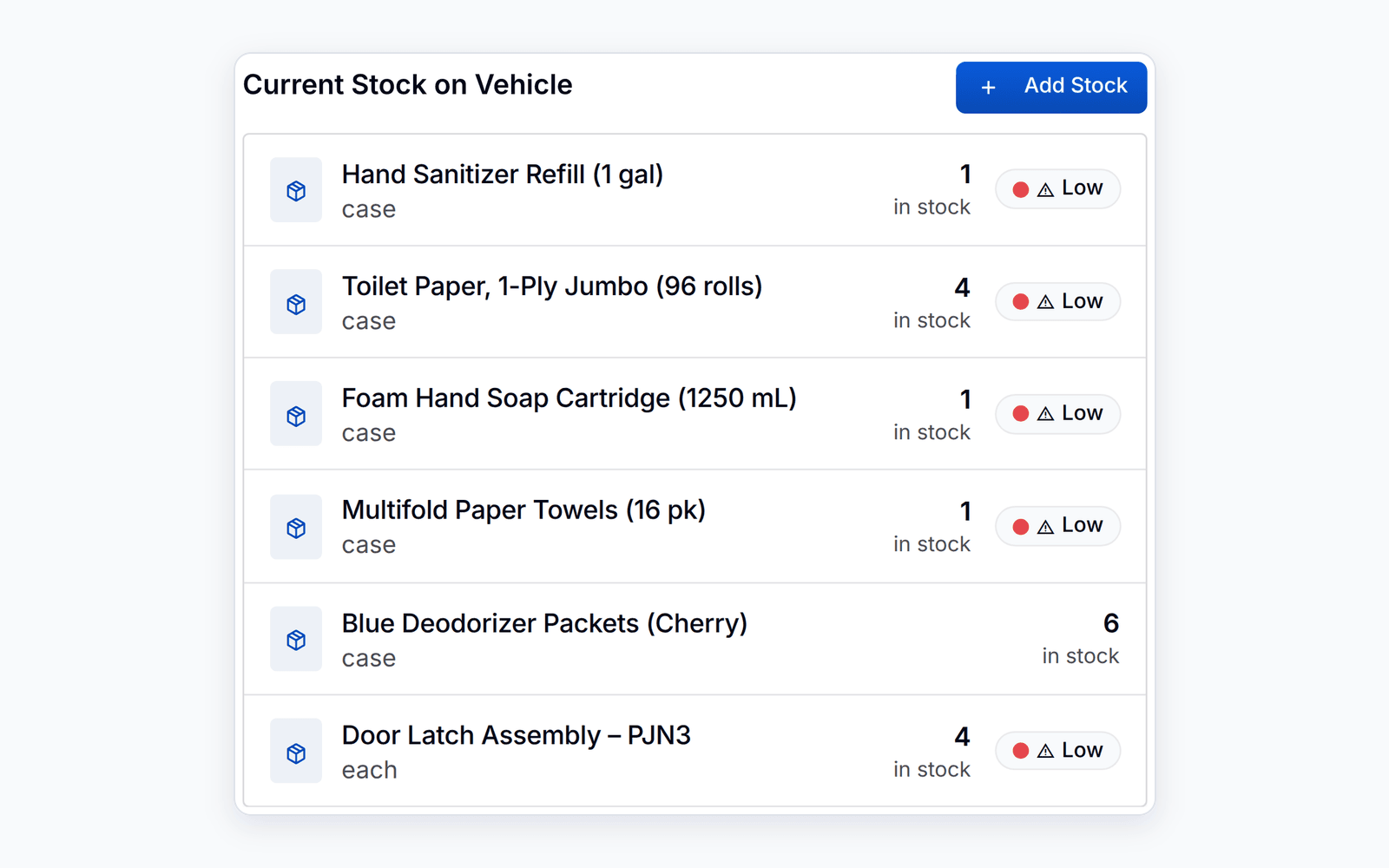
Task: Click the plus icon in Add Stock
Action: tap(988, 88)
